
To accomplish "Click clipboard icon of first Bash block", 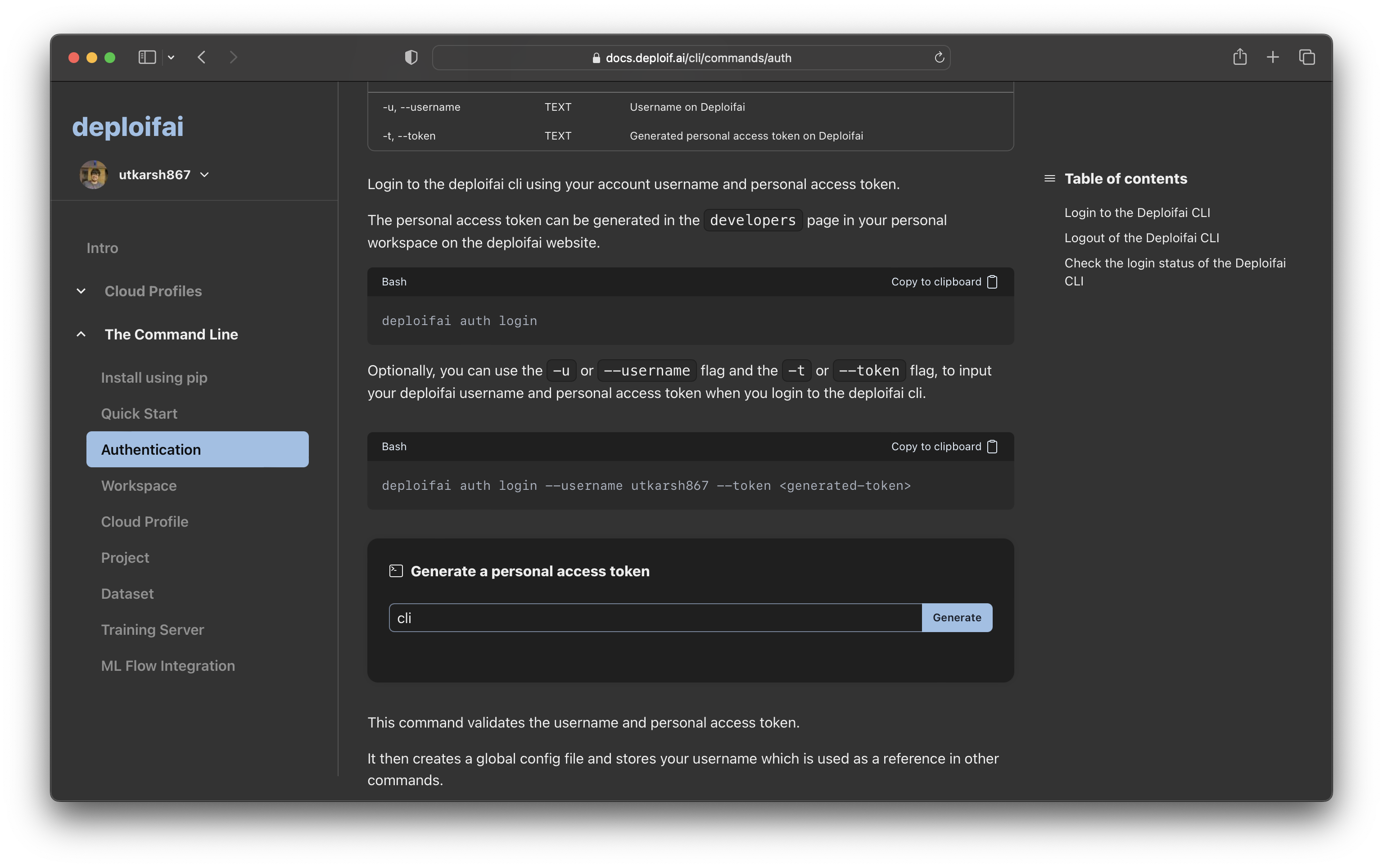I will [992, 282].
